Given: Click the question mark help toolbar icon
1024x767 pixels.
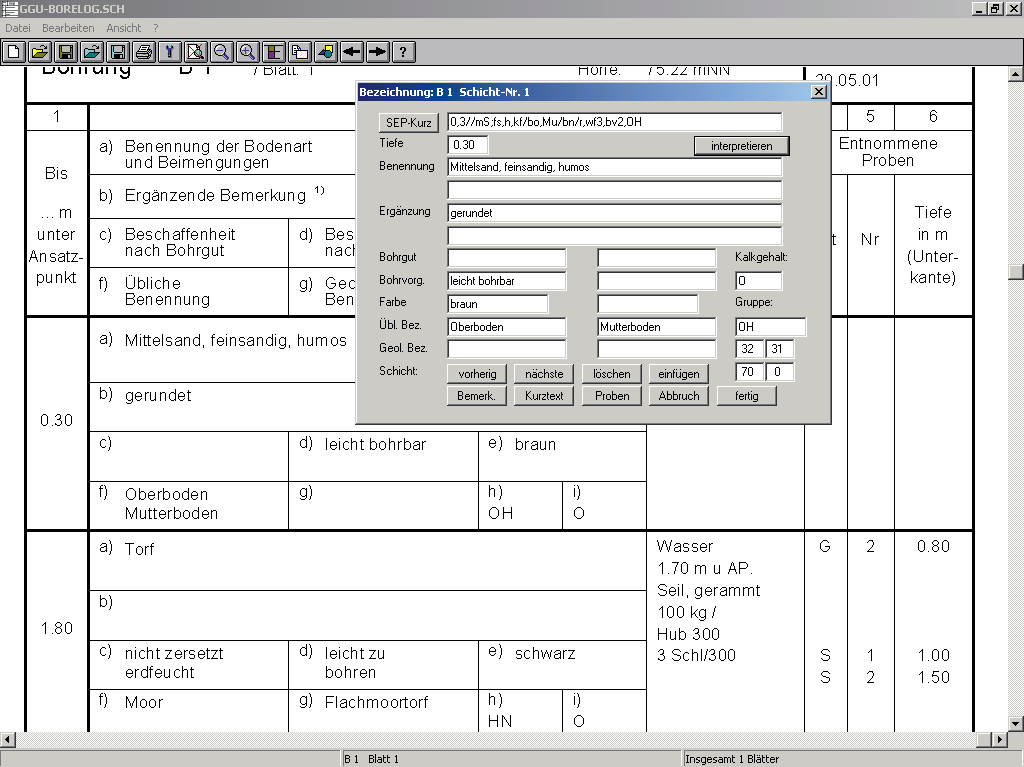Looking at the screenshot, I should [x=404, y=52].
